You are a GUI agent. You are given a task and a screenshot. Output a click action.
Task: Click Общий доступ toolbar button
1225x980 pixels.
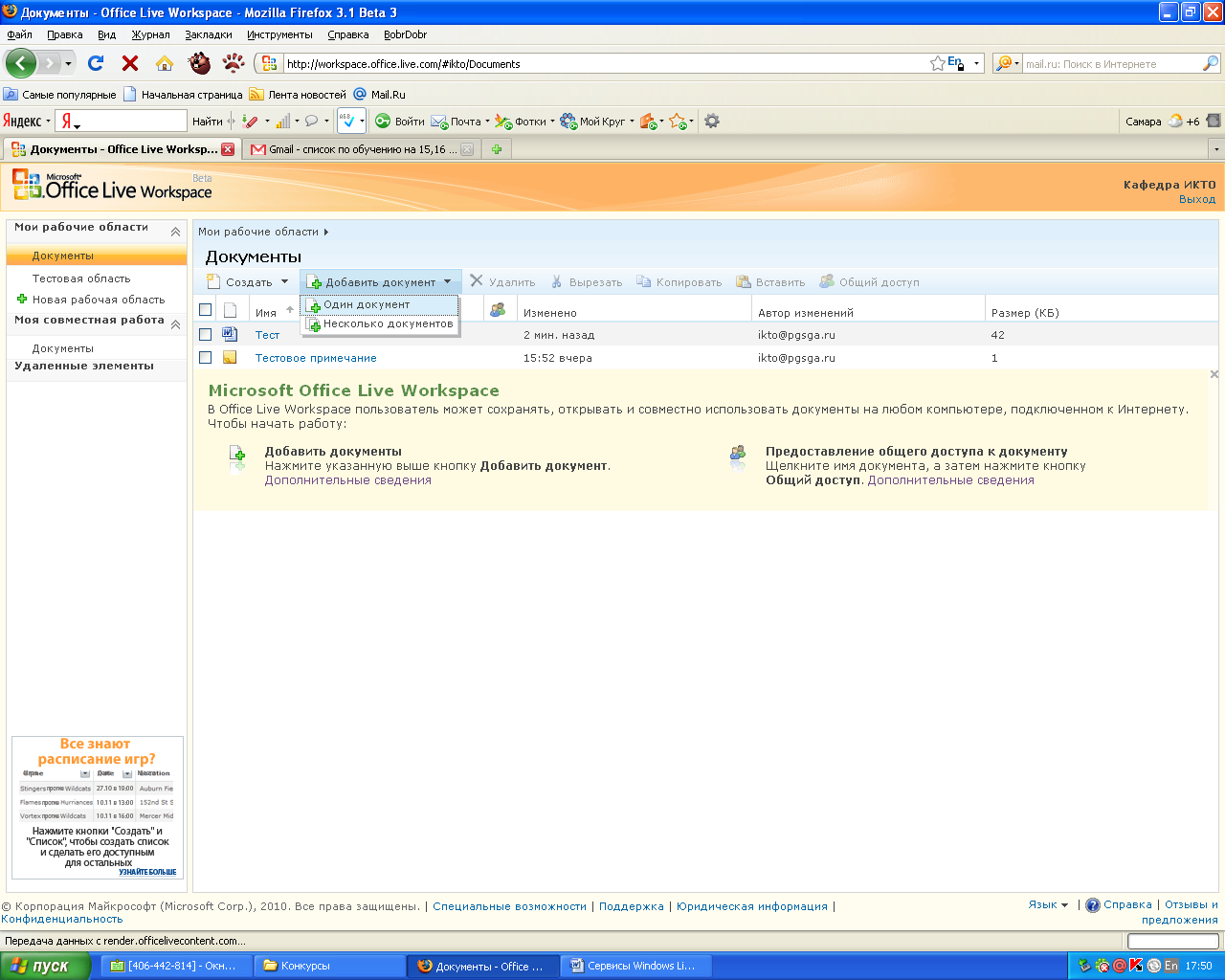point(869,282)
